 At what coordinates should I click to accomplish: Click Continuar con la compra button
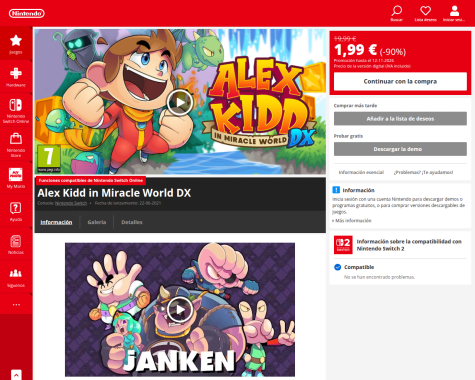(400, 81)
